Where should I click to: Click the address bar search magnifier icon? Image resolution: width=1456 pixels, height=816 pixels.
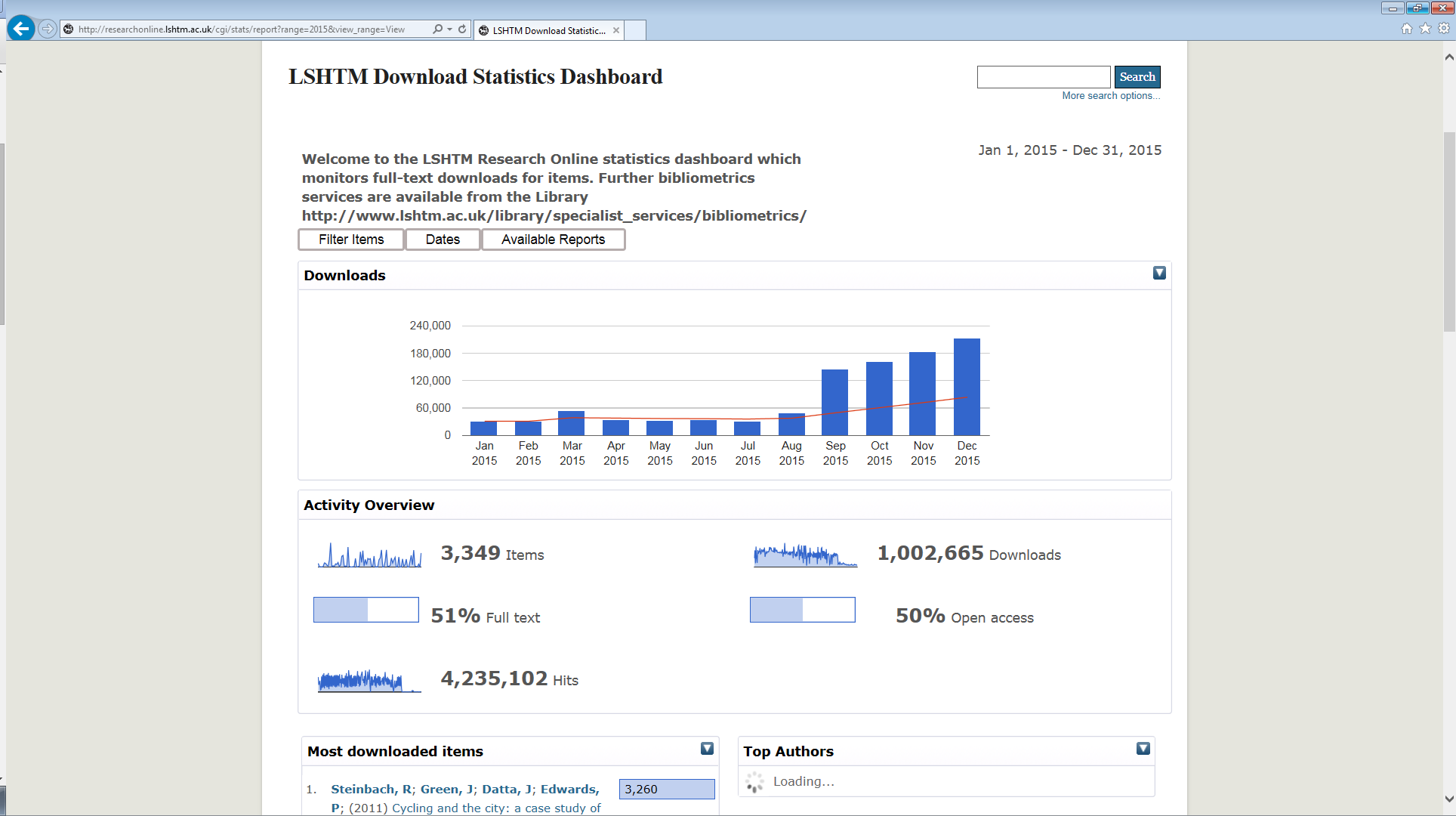pyautogui.click(x=437, y=29)
